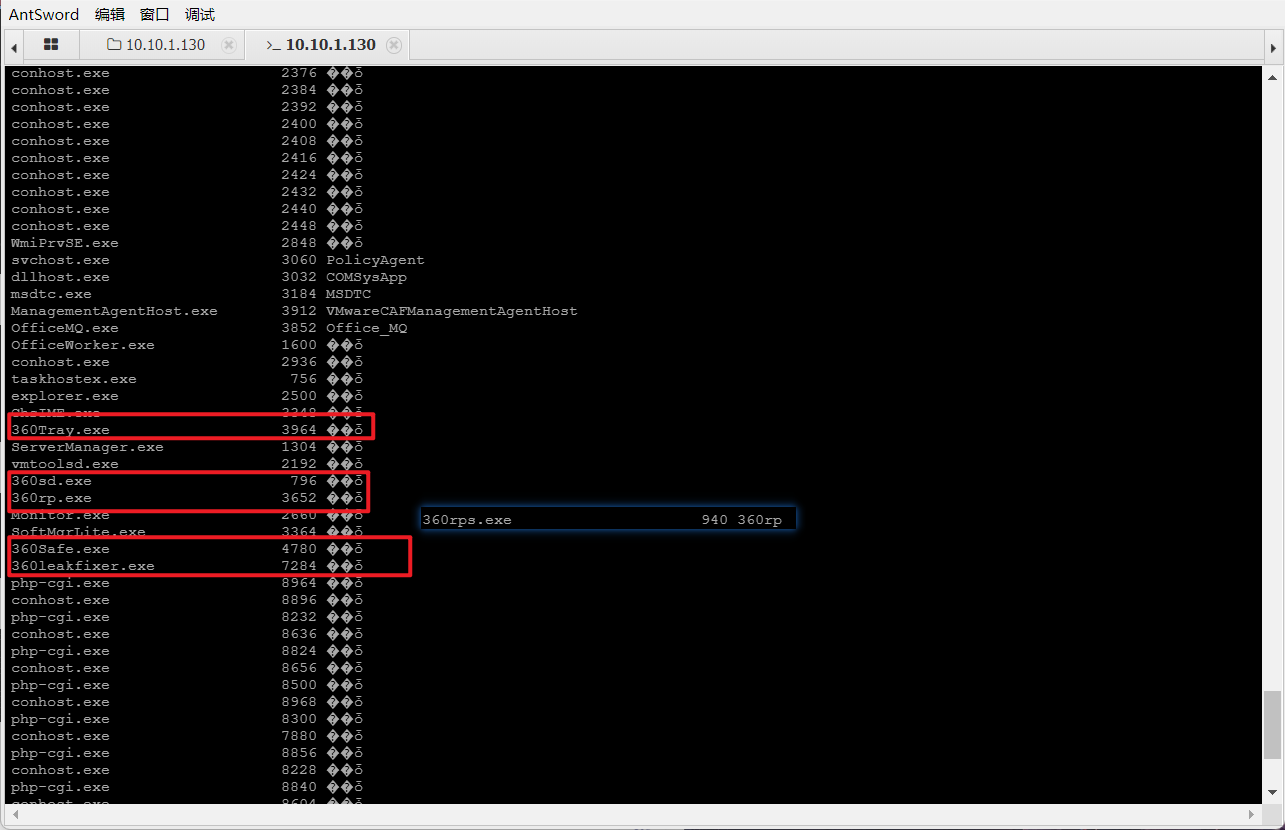Close the terminal 10.10.1.130 tab
This screenshot has height=830, width=1285.
point(394,45)
